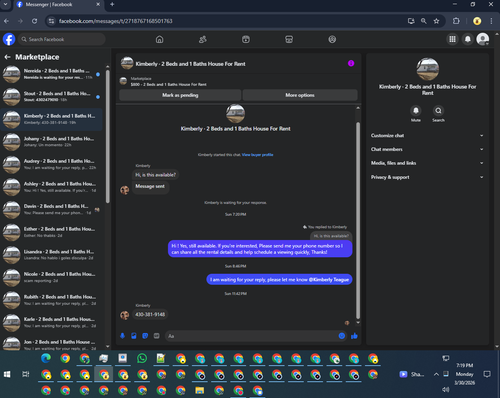Viewport: 500px width, 398px height.
Task: Open Microsoft Edge from the taskbar
Action: tap(46, 358)
